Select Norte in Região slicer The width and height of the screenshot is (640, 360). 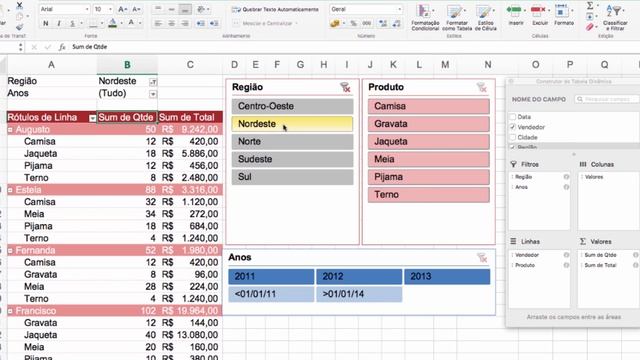(292, 142)
